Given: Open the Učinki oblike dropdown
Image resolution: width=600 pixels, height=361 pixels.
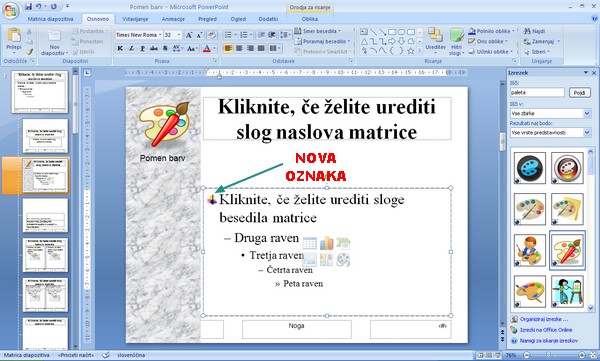Looking at the screenshot, I should pyautogui.click(x=491, y=52).
